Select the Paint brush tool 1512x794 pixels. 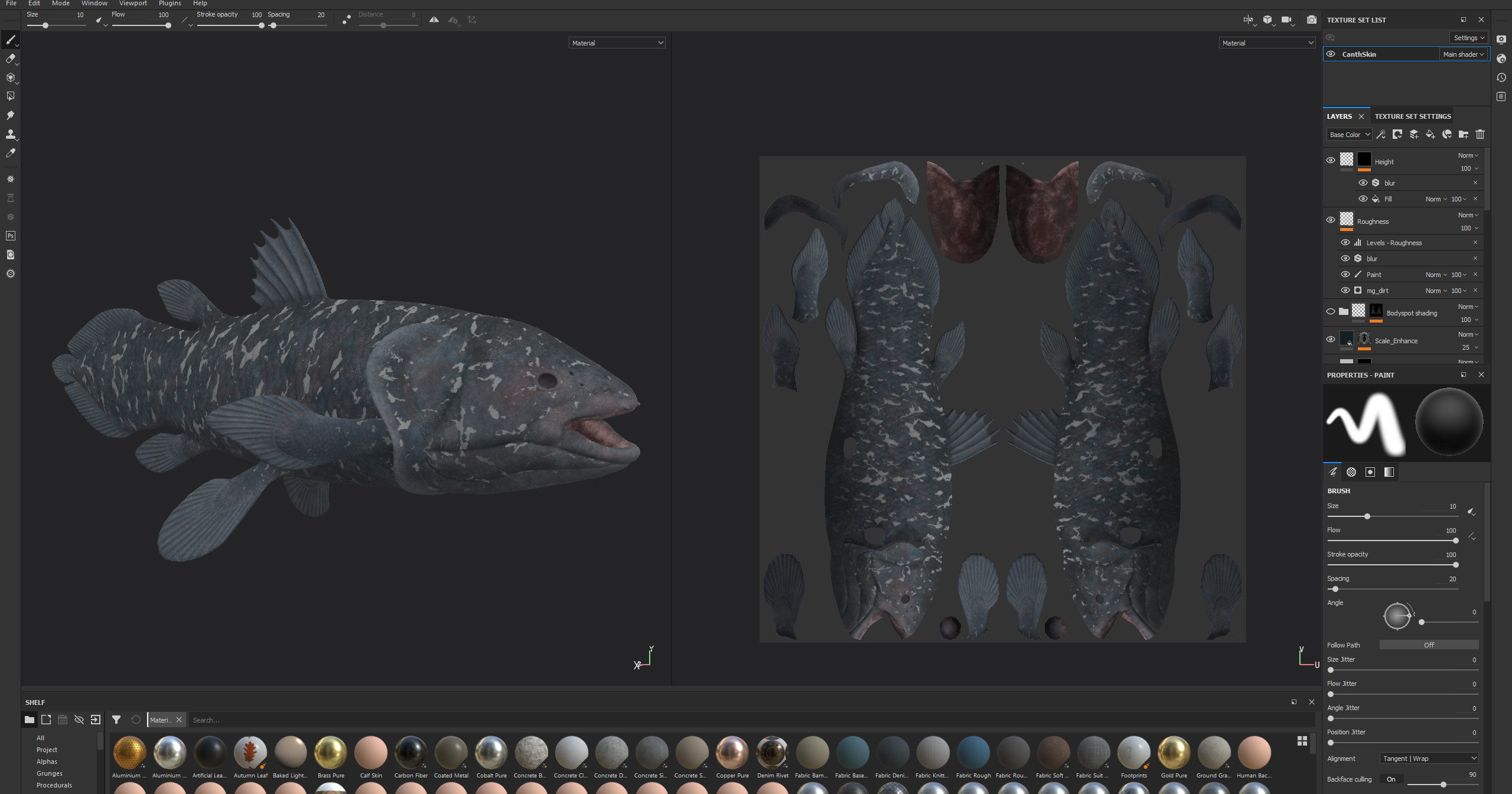pos(10,40)
